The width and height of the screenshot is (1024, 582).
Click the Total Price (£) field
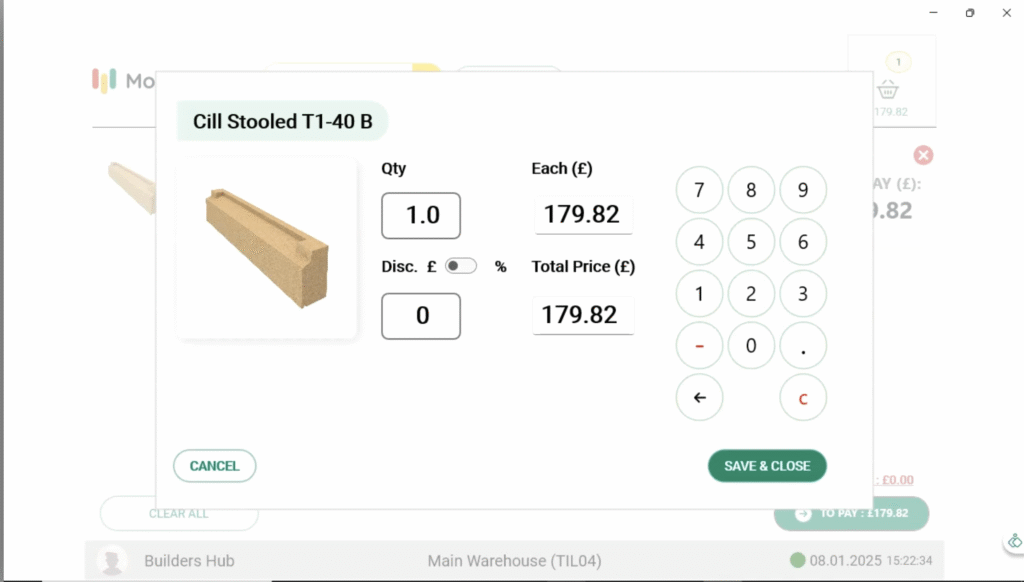coord(582,316)
